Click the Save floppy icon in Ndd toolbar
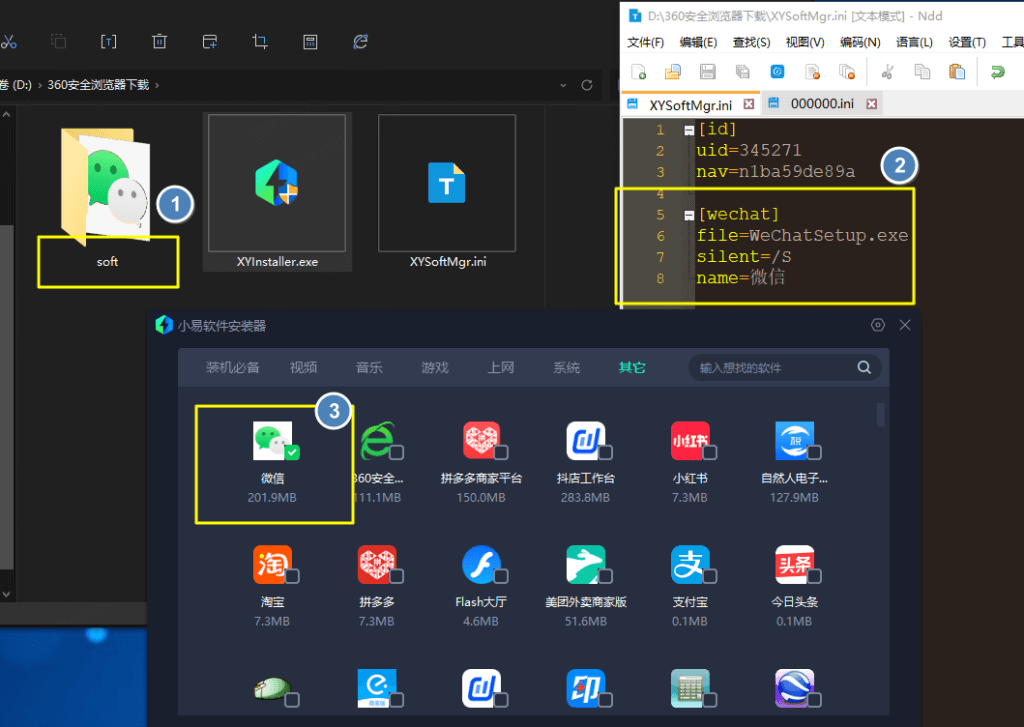Screen dimensions: 1024x727 (x=707, y=72)
